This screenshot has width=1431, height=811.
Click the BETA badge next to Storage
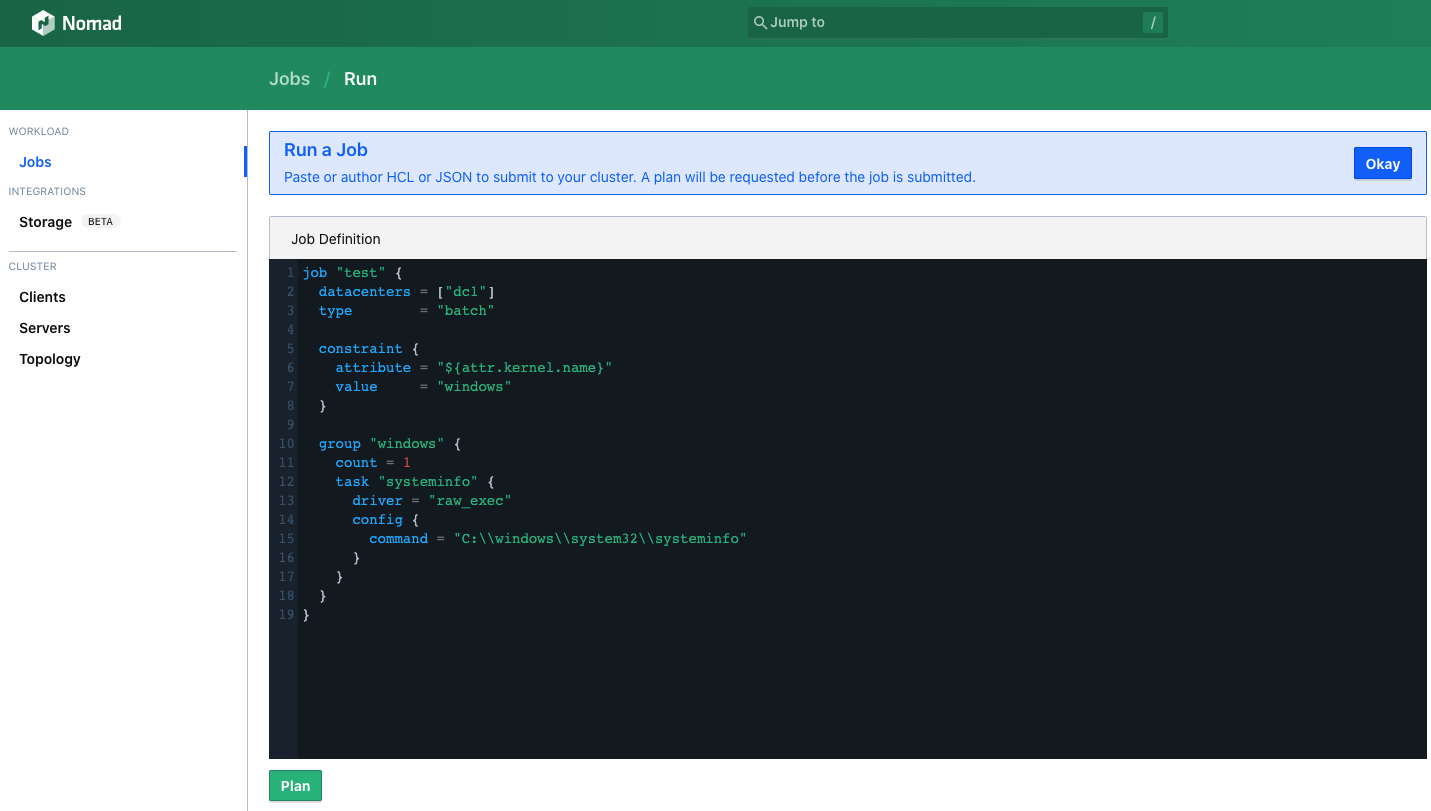coord(101,222)
